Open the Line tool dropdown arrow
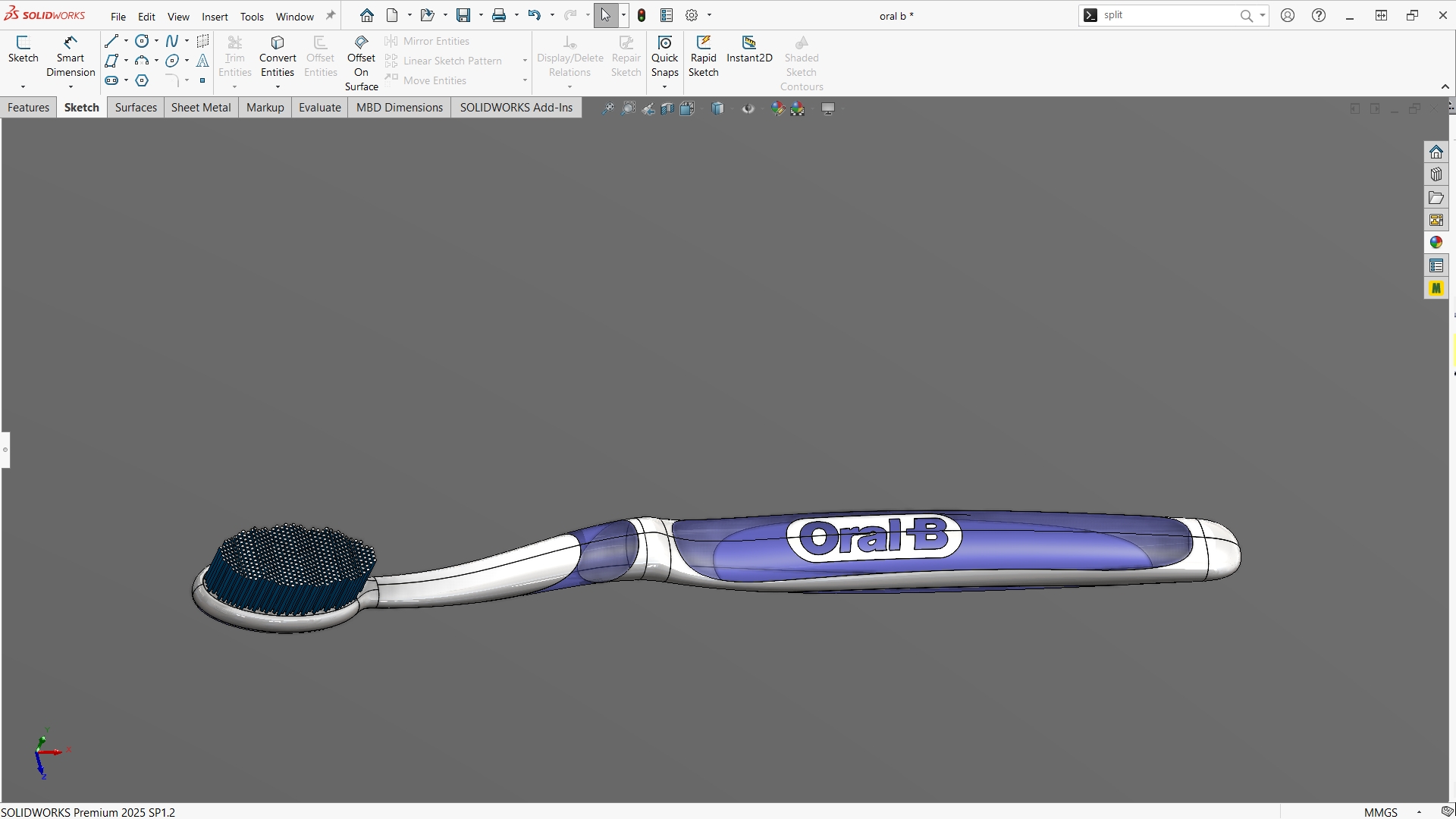Viewport: 1456px width, 819px height. tap(126, 41)
